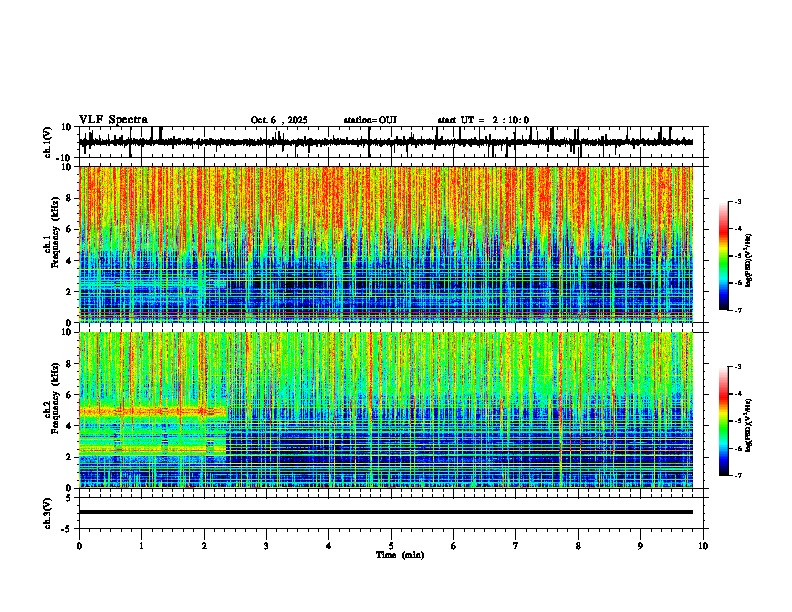Click the '-7' label on ch.2 colorbar
Viewport: 792px width, 612px height.
[x=738, y=476]
